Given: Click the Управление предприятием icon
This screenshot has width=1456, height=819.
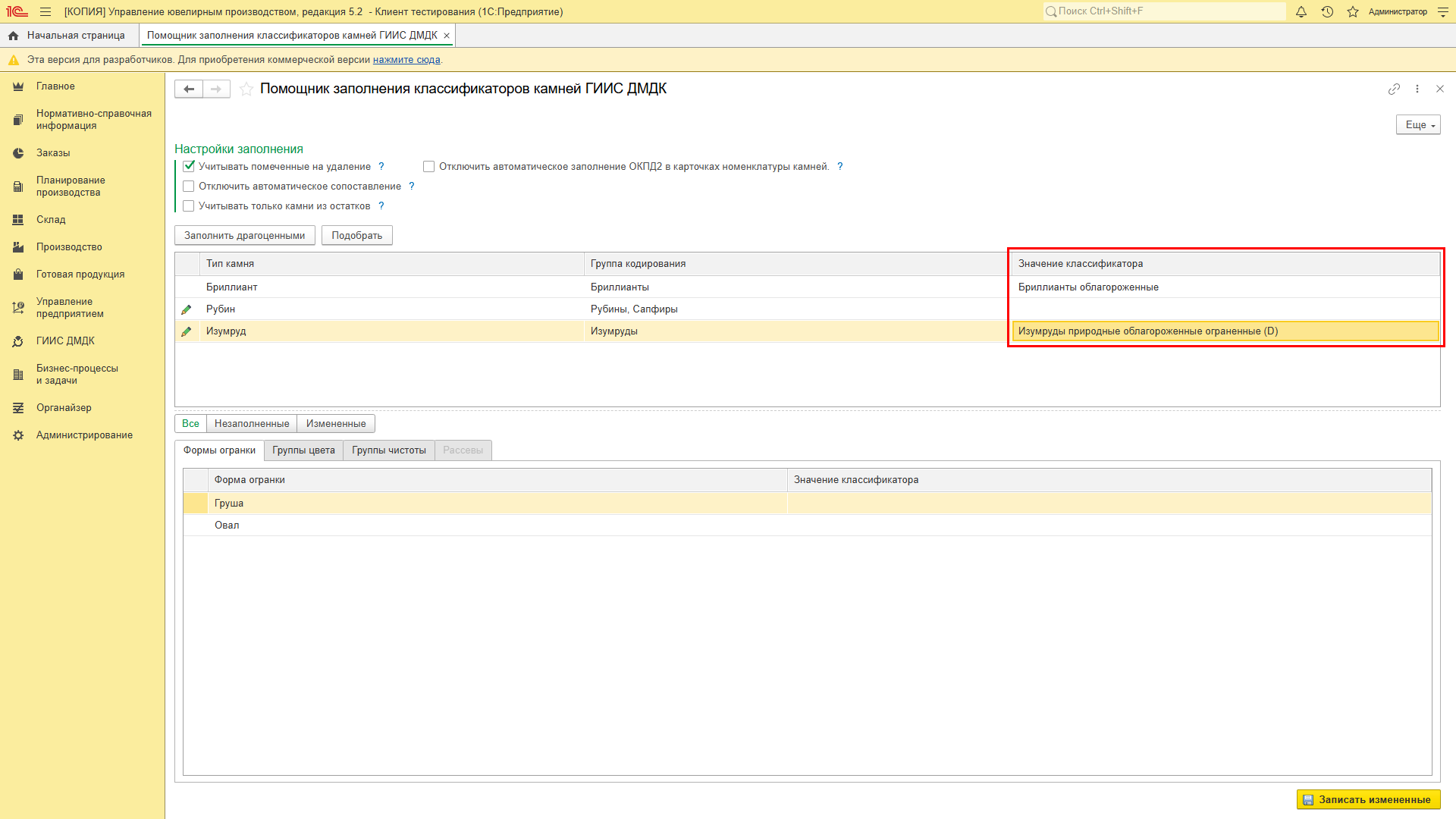Looking at the screenshot, I should tap(18, 308).
